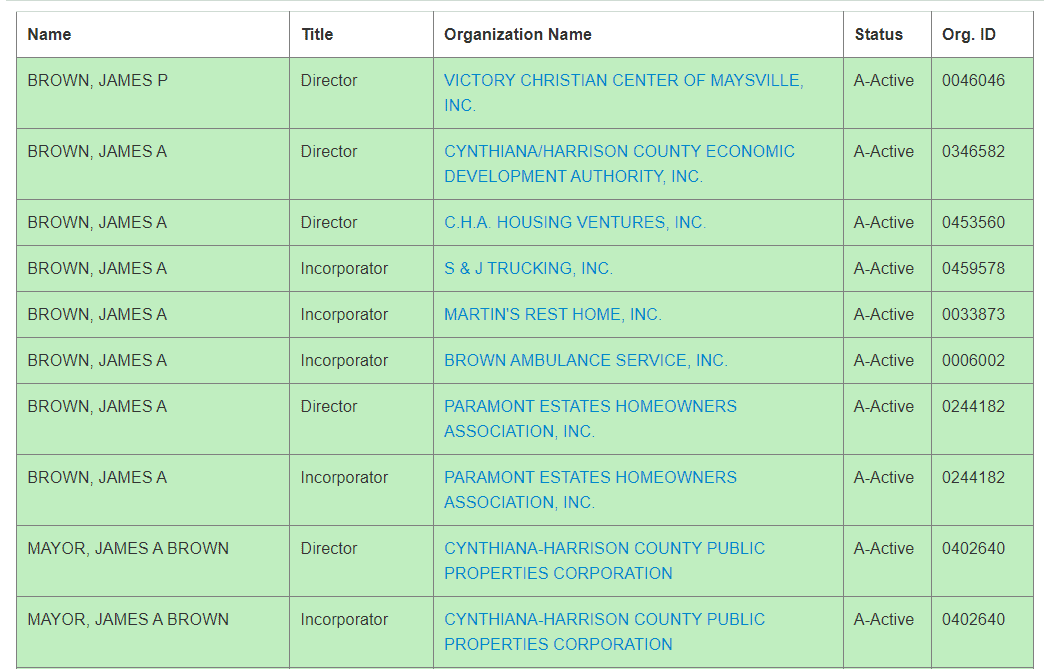Click the A-Active status beside S & J TRUCKING
1048x669 pixels.
882,268
